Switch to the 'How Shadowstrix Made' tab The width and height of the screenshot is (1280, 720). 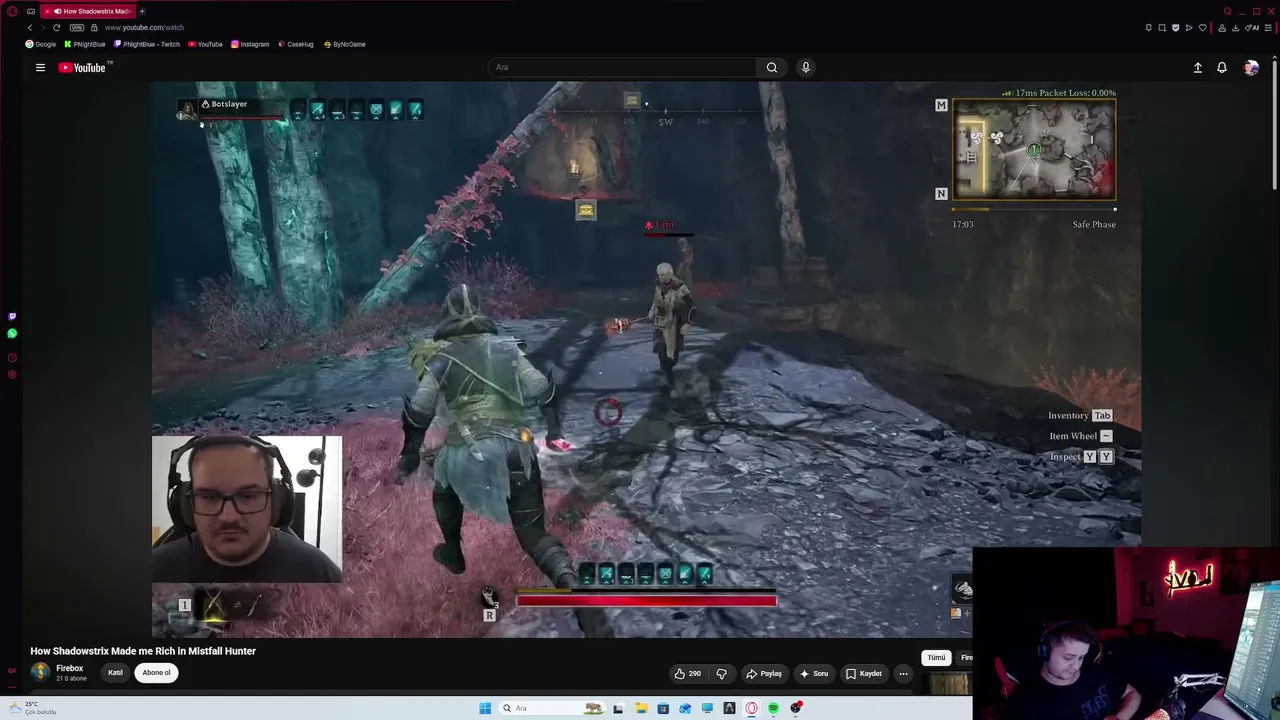(x=89, y=11)
